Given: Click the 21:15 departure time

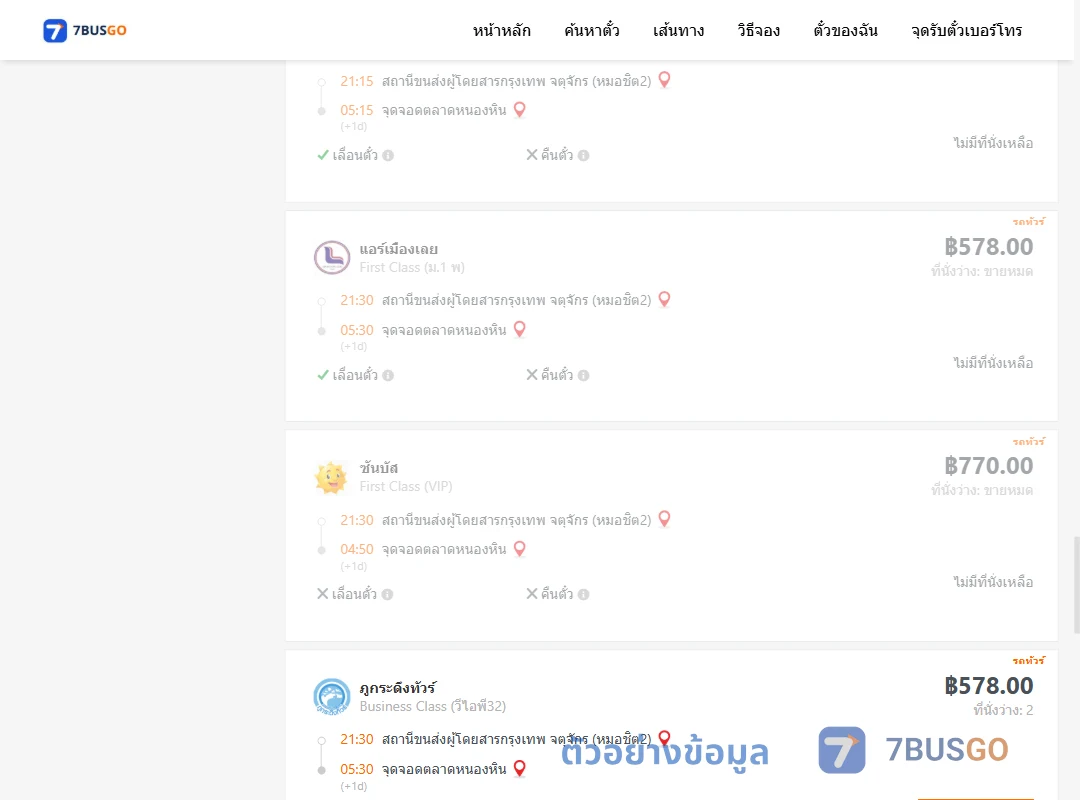Looking at the screenshot, I should [x=357, y=81].
